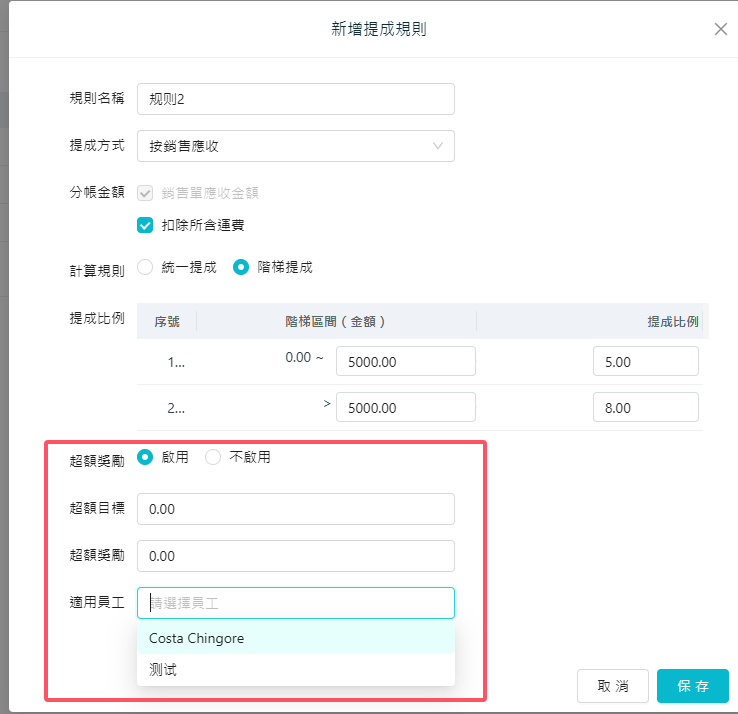Click the disabled 銷售單應收金額 checkbox
Screen dimensions: 738x714
coord(145,193)
